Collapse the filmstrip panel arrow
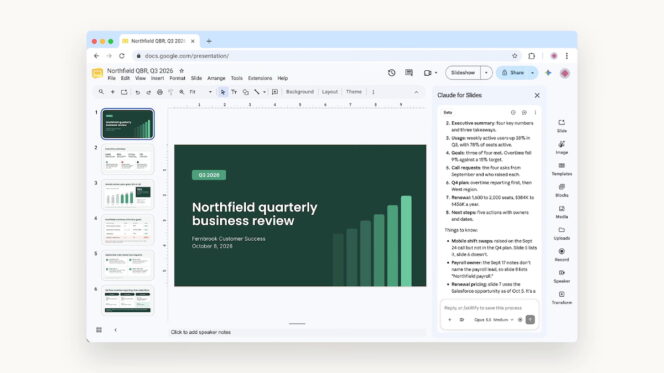 tap(116, 330)
